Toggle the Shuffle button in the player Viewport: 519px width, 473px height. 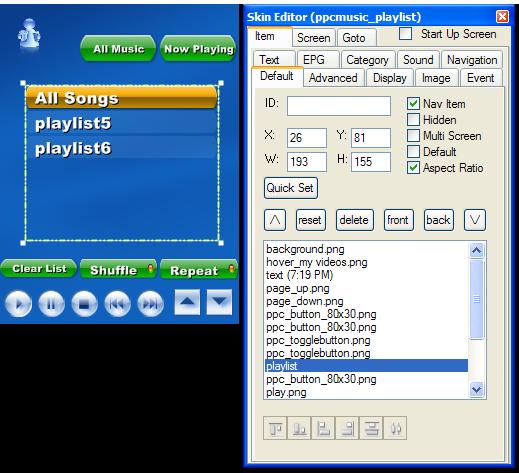[x=118, y=270]
